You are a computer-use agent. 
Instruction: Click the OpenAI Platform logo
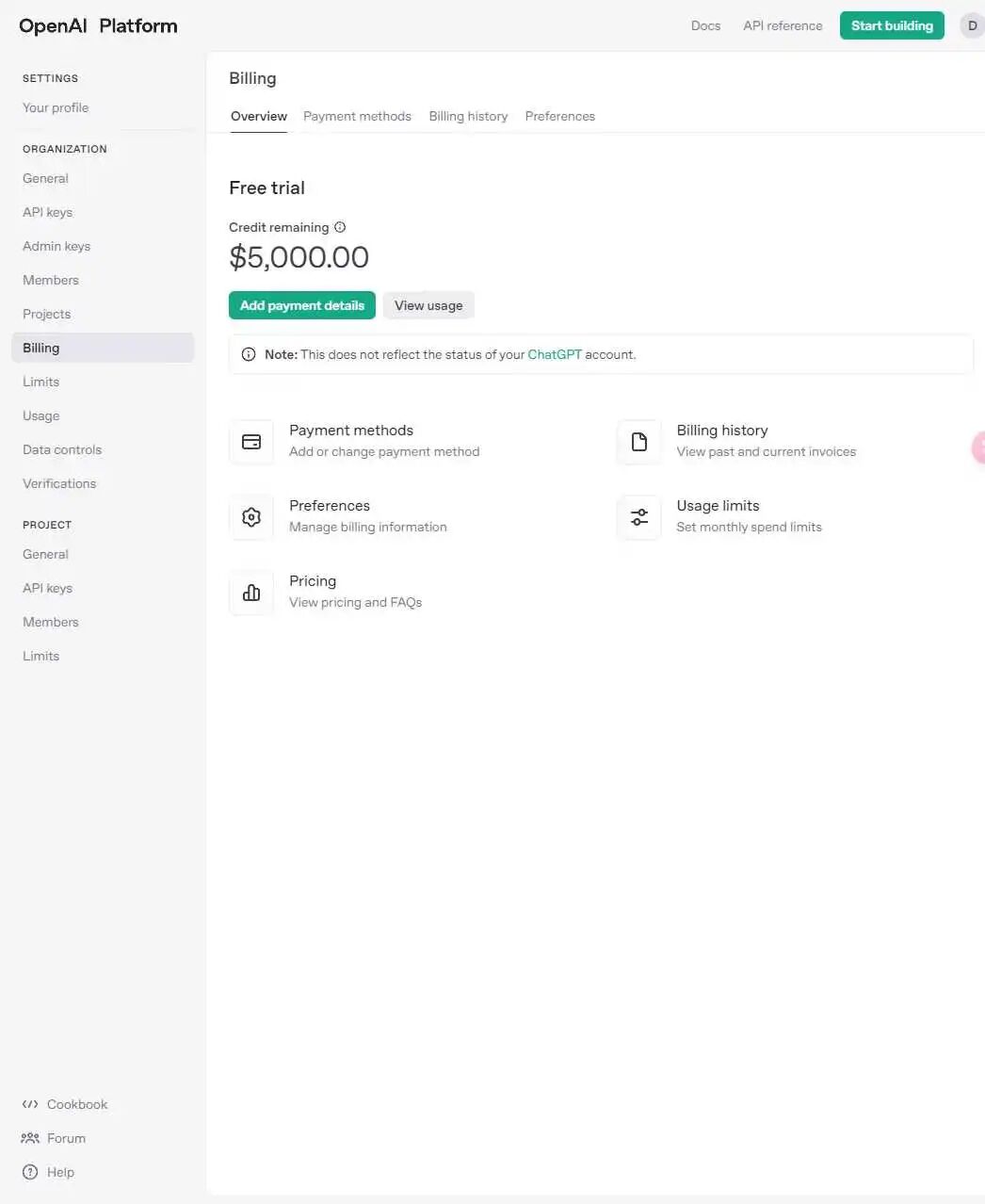pos(98,25)
